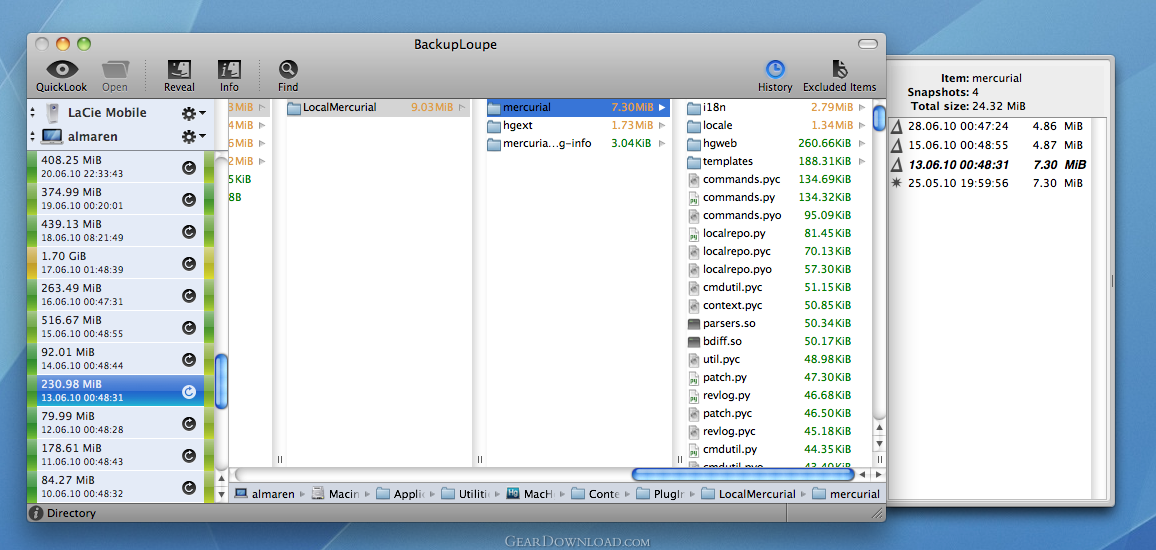This screenshot has width=1156, height=550.
Task: Click the snapshot list scroll down arrow
Action: [x=221, y=494]
